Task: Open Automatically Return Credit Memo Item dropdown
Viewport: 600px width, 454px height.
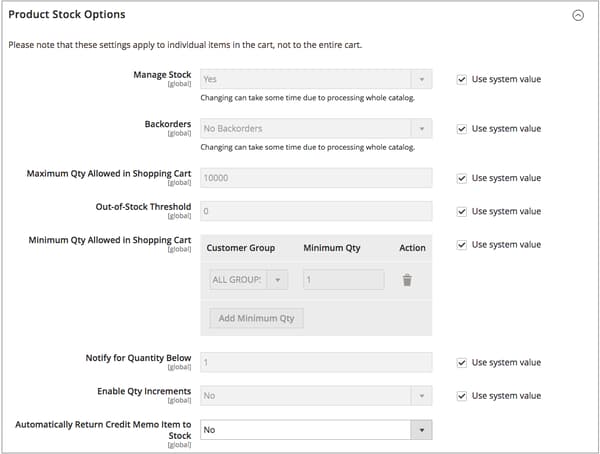Action: 315,430
